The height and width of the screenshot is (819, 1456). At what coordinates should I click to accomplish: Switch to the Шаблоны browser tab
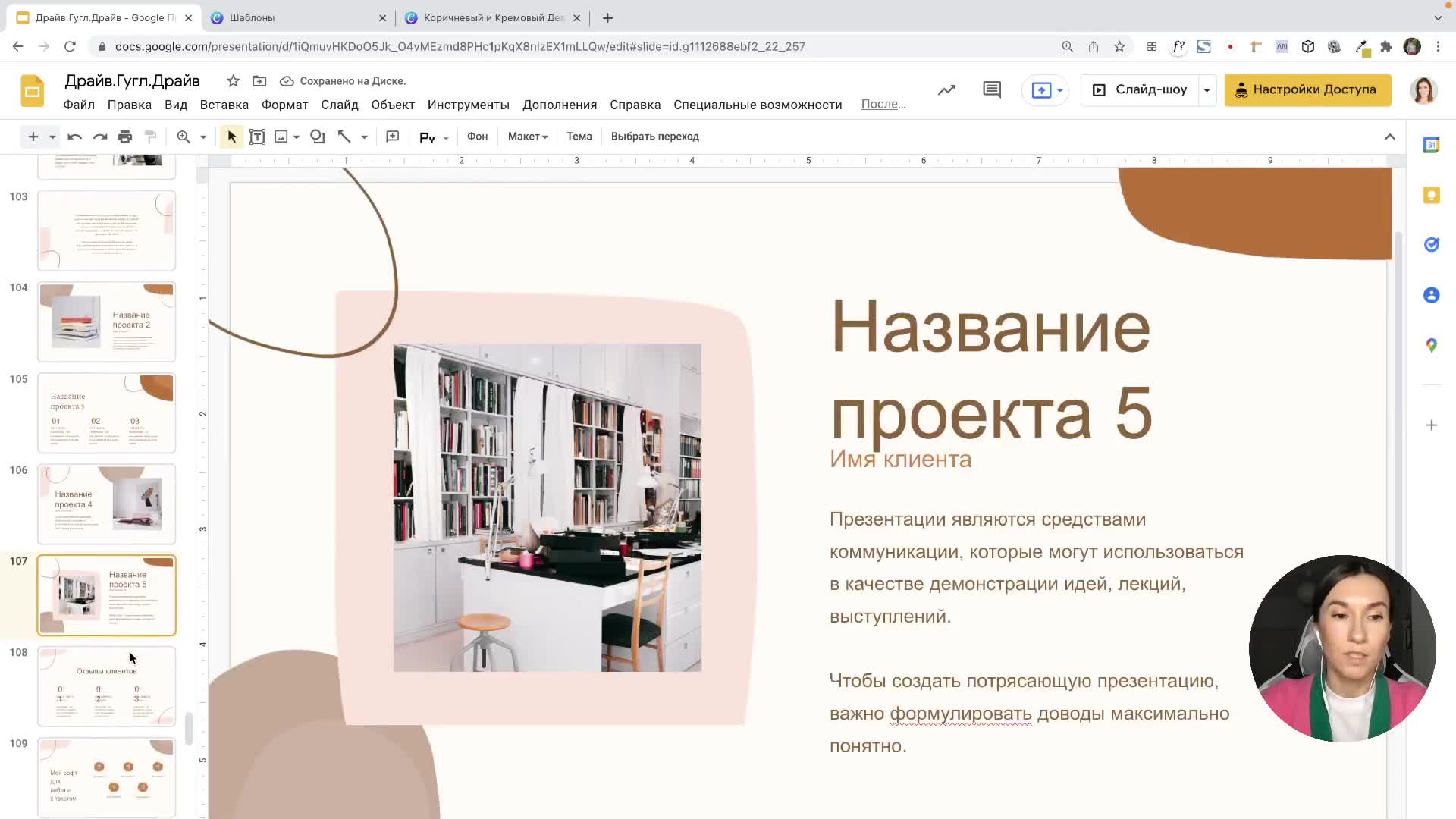pyautogui.click(x=299, y=17)
